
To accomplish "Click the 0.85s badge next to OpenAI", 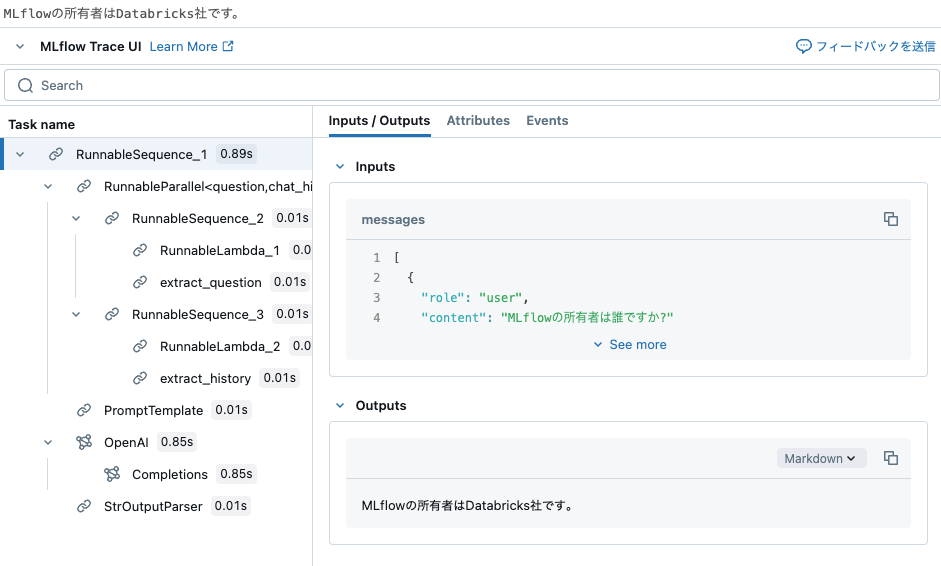I will [x=177, y=442].
